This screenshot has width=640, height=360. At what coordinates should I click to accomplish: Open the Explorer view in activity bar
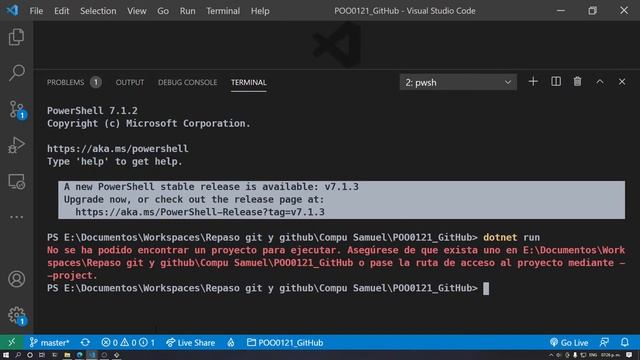tap(16, 37)
